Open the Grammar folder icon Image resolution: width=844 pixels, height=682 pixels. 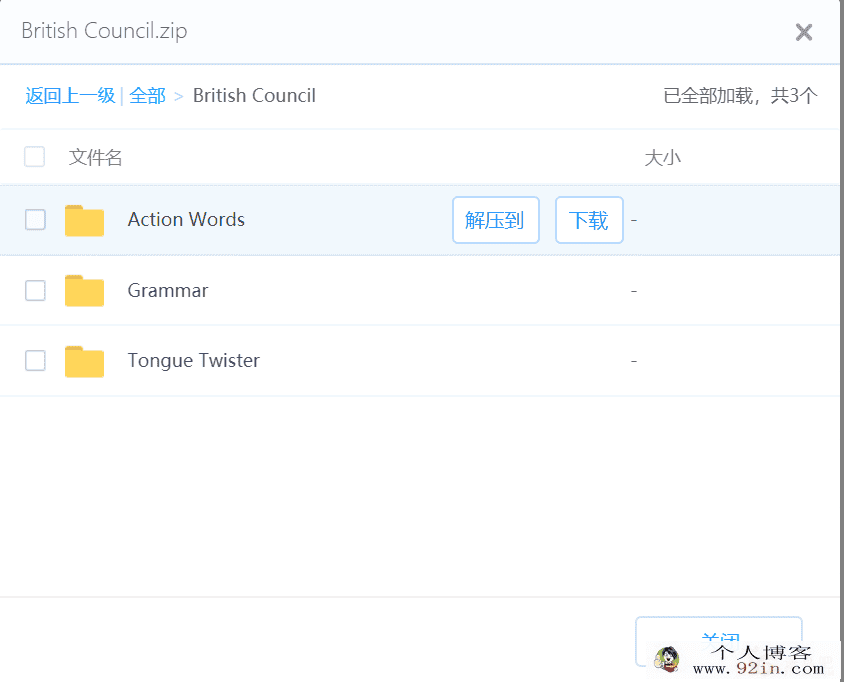(x=85, y=291)
